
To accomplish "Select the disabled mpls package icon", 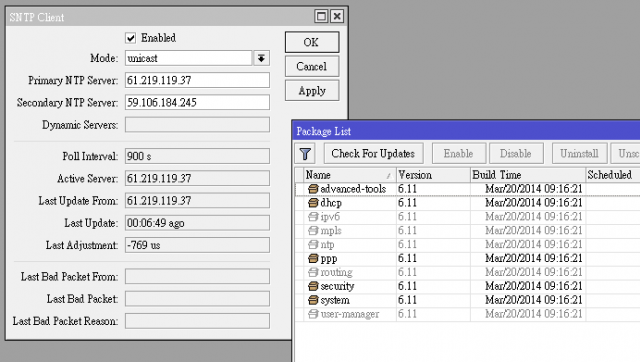I will coord(313,230).
